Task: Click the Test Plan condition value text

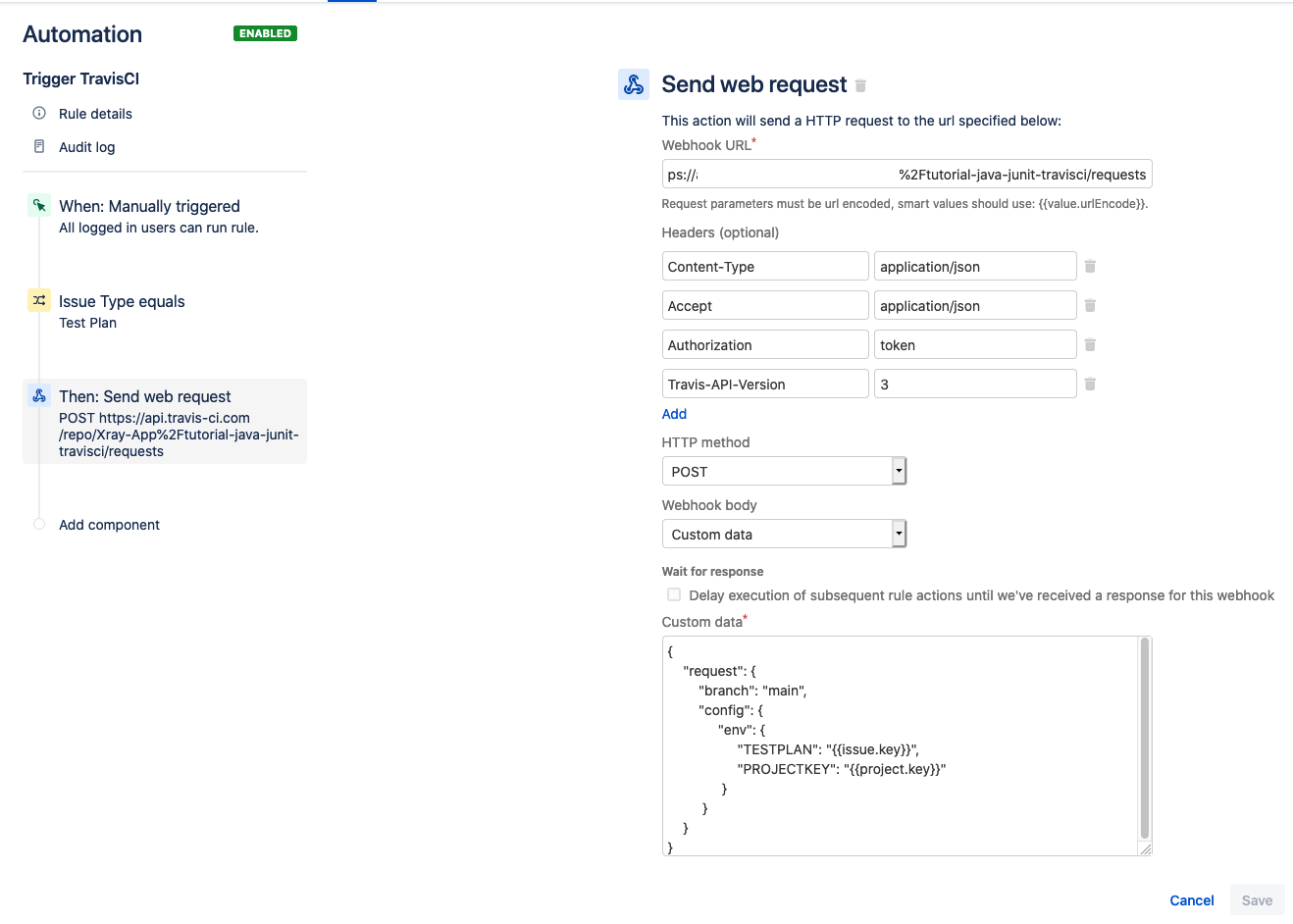Action: 87,323
